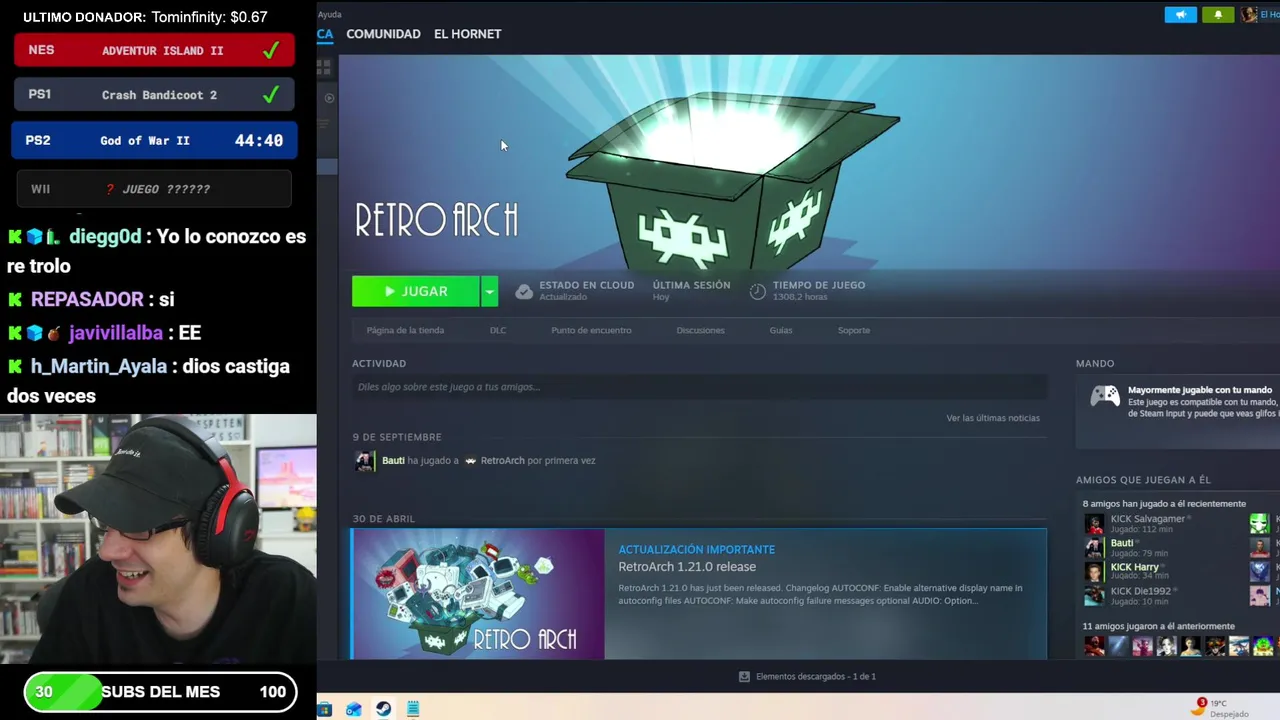Image resolution: width=1280 pixels, height=720 pixels.
Task: Click the '8 amigos han jugado' heading
Action: click(1164, 504)
